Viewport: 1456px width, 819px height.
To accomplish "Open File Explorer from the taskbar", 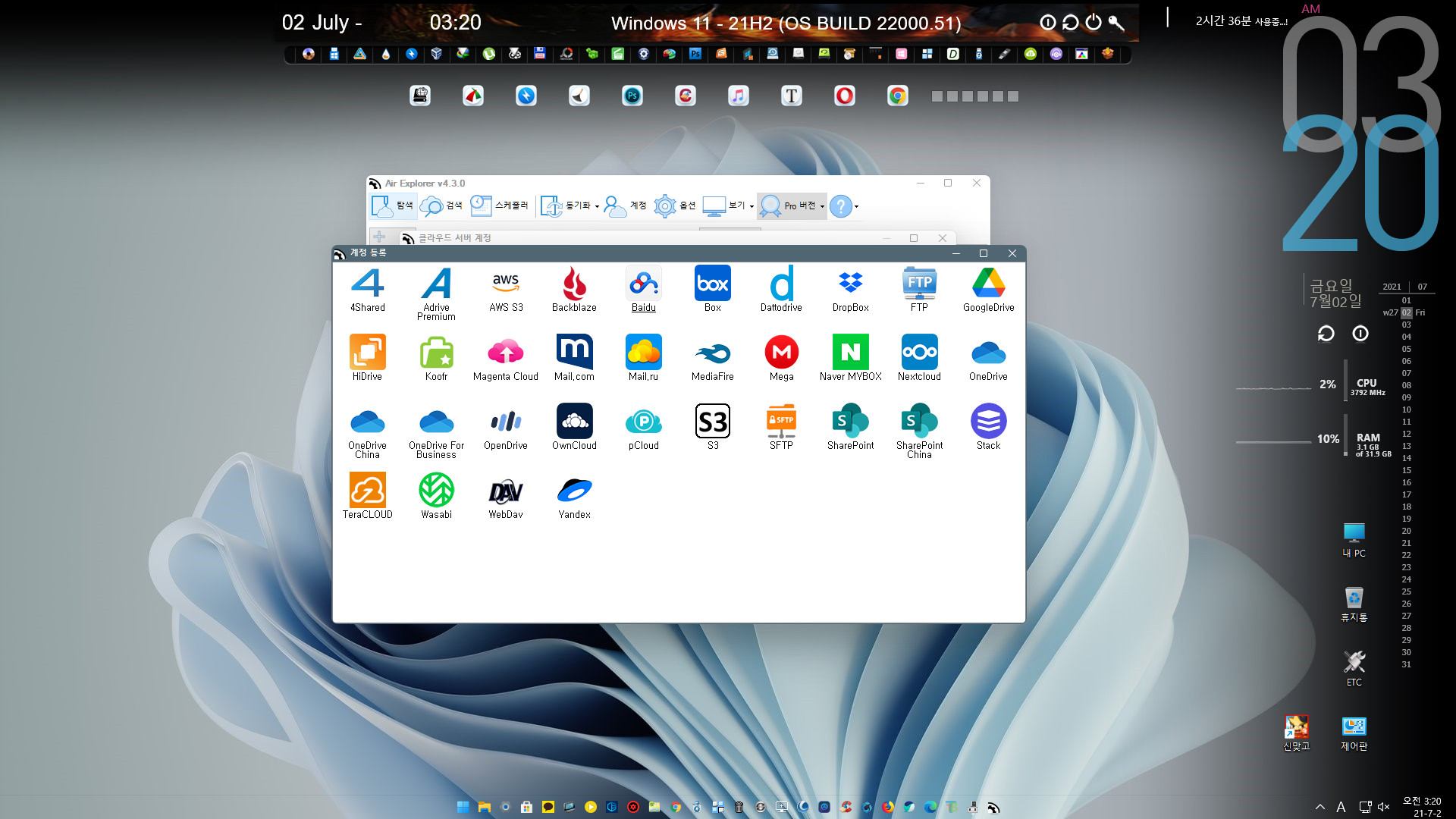I will (x=484, y=807).
